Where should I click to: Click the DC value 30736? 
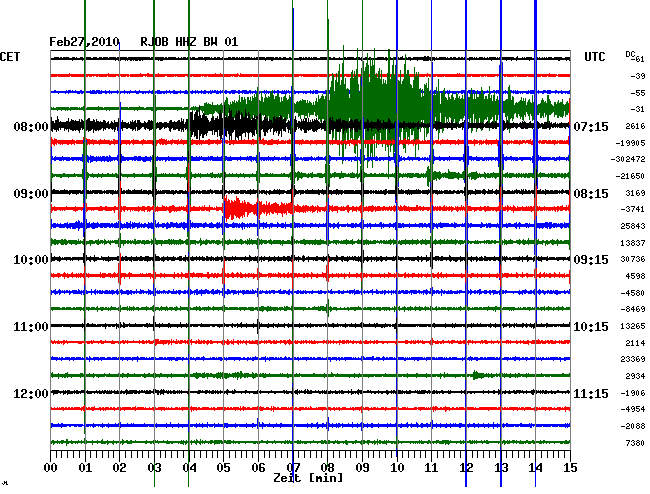click(633, 259)
